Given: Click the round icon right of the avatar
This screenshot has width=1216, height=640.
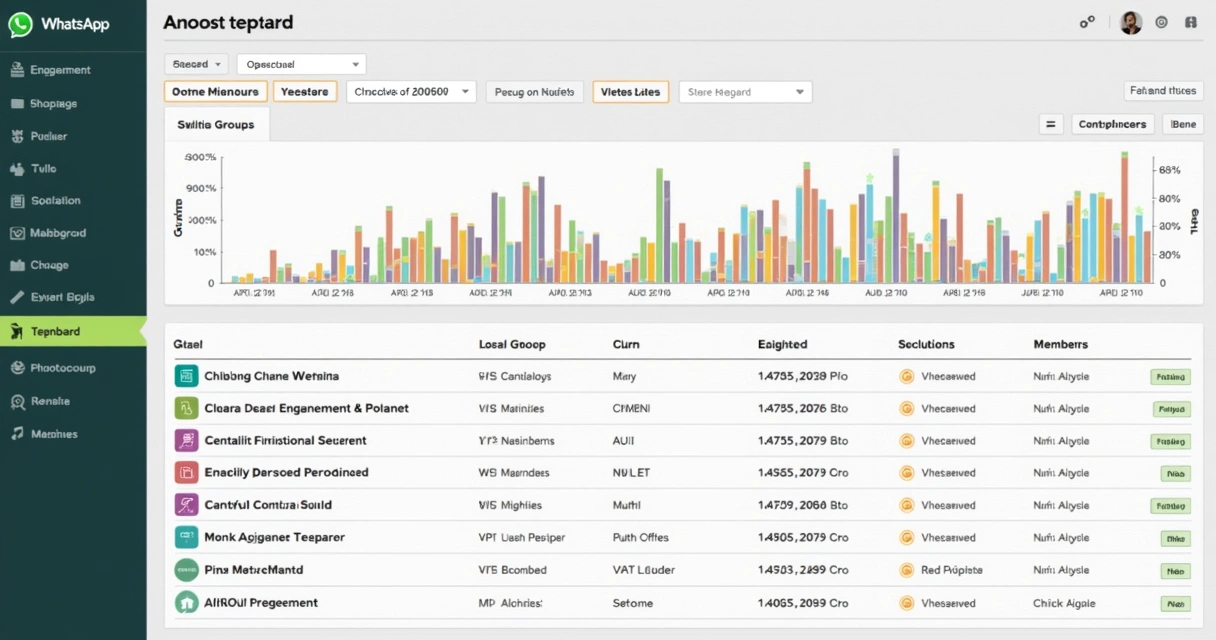Looking at the screenshot, I should tap(1162, 22).
